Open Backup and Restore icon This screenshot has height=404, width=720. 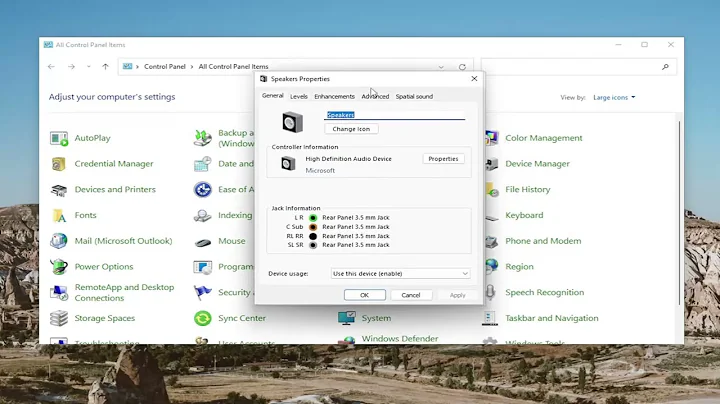coord(202,138)
